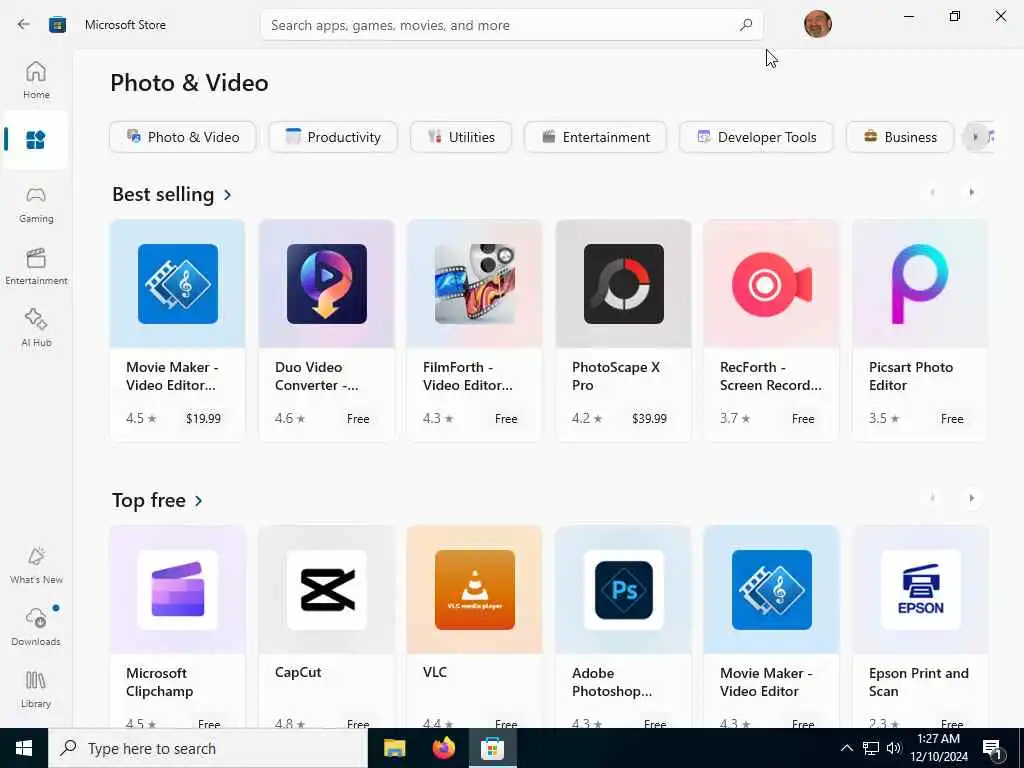Select the Photo & Video category chip
The image size is (1024, 768).
183,137
